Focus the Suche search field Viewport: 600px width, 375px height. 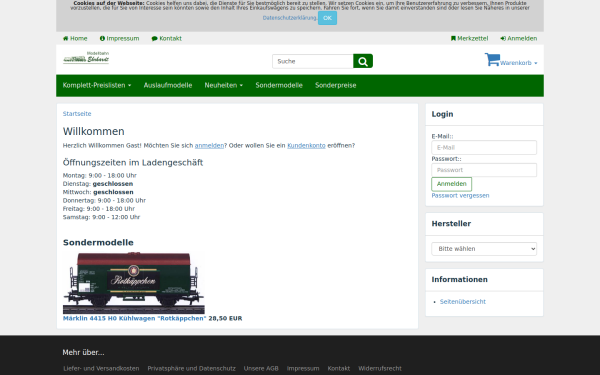pos(313,61)
